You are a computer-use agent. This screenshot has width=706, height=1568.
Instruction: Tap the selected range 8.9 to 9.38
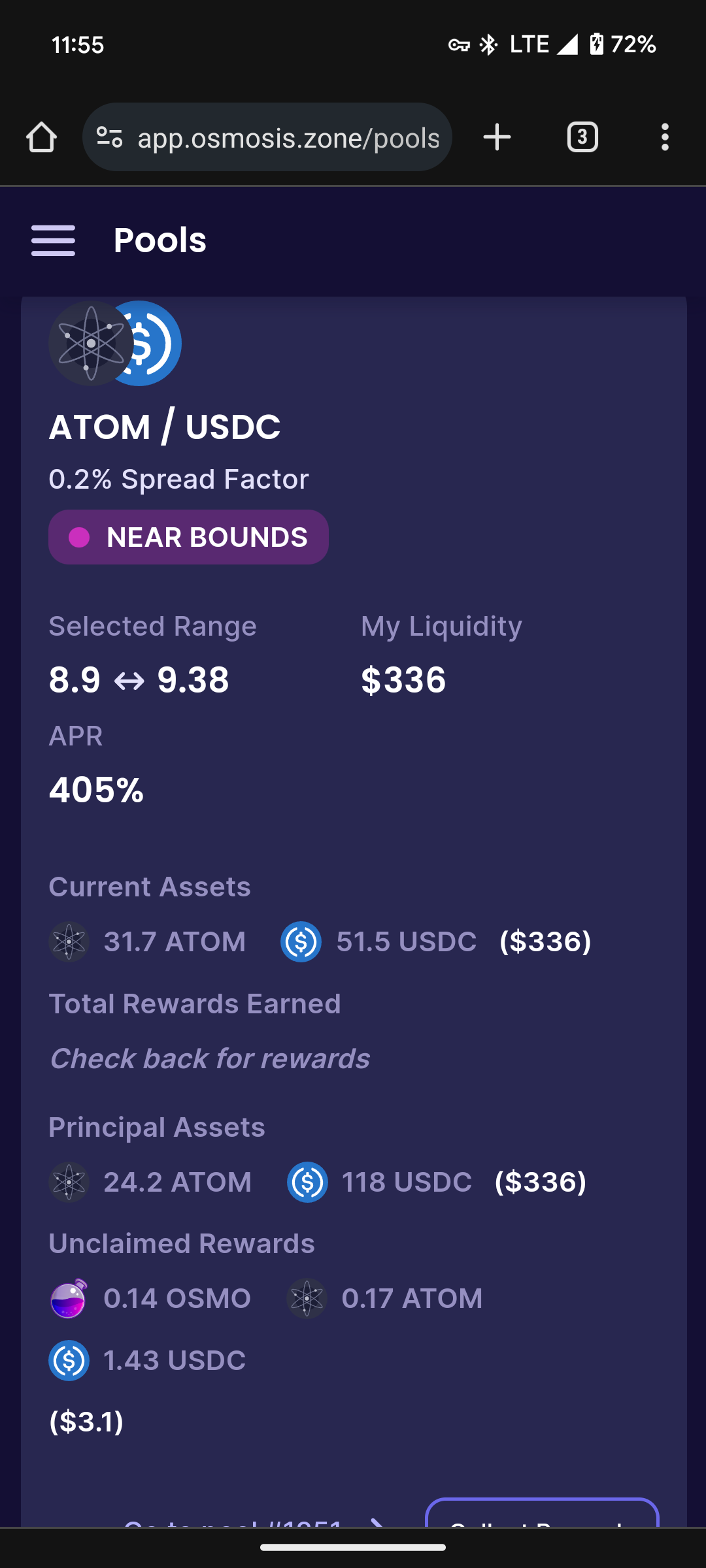click(139, 679)
